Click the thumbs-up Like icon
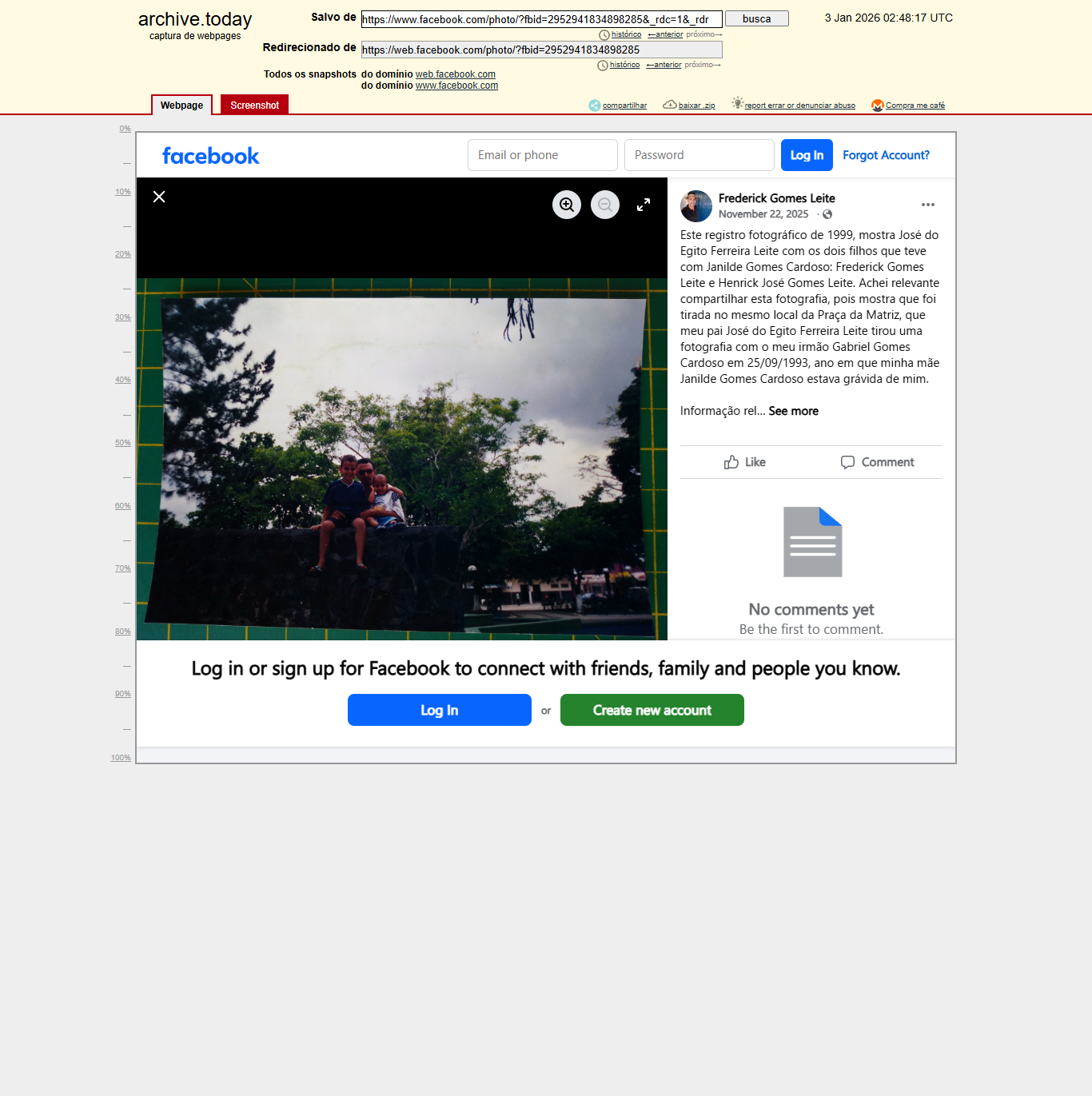The image size is (1092, 1096). pos(731,462)
